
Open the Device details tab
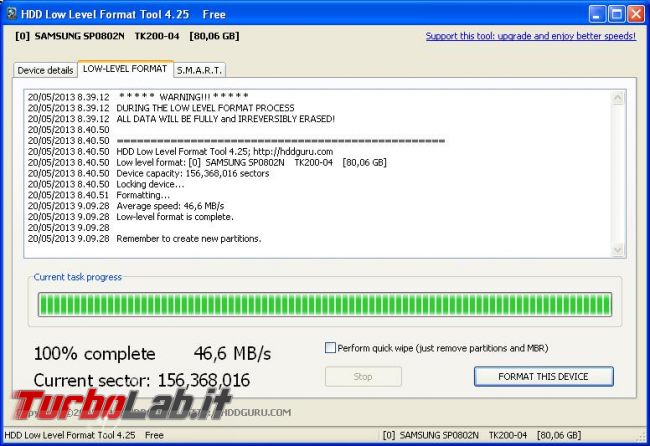45,70
